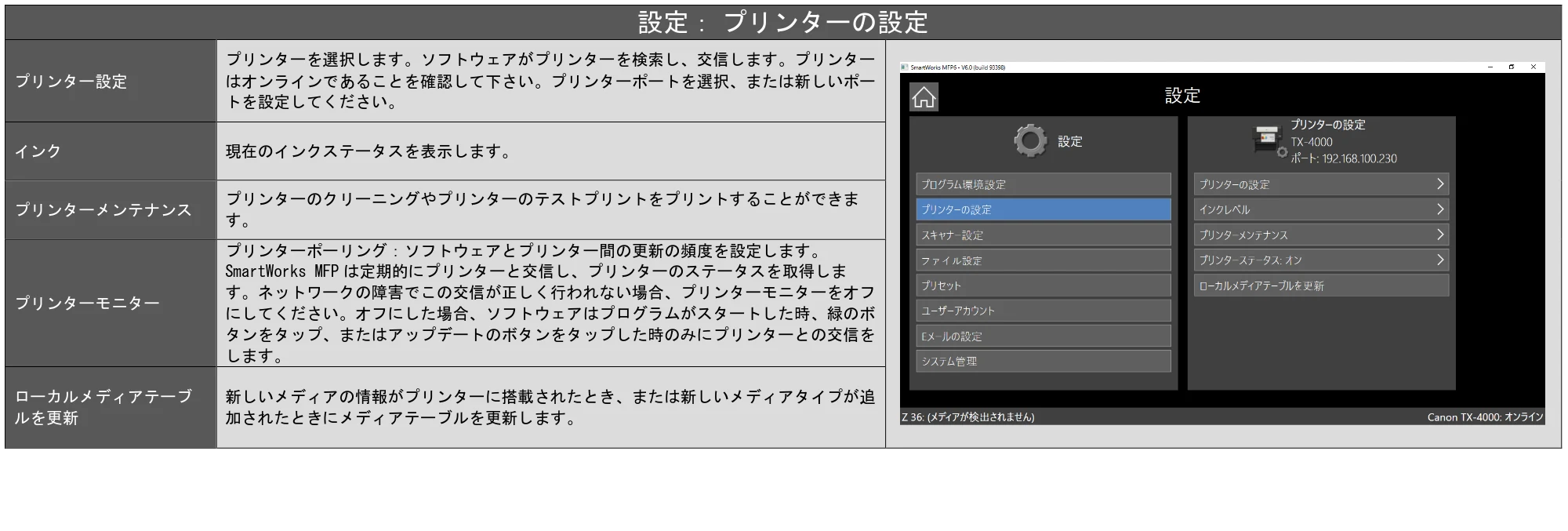The width and height of the screenshot is (1568, 531).
Task: Maximize the SmartWorks MFP window
Action: [1512, 67]
